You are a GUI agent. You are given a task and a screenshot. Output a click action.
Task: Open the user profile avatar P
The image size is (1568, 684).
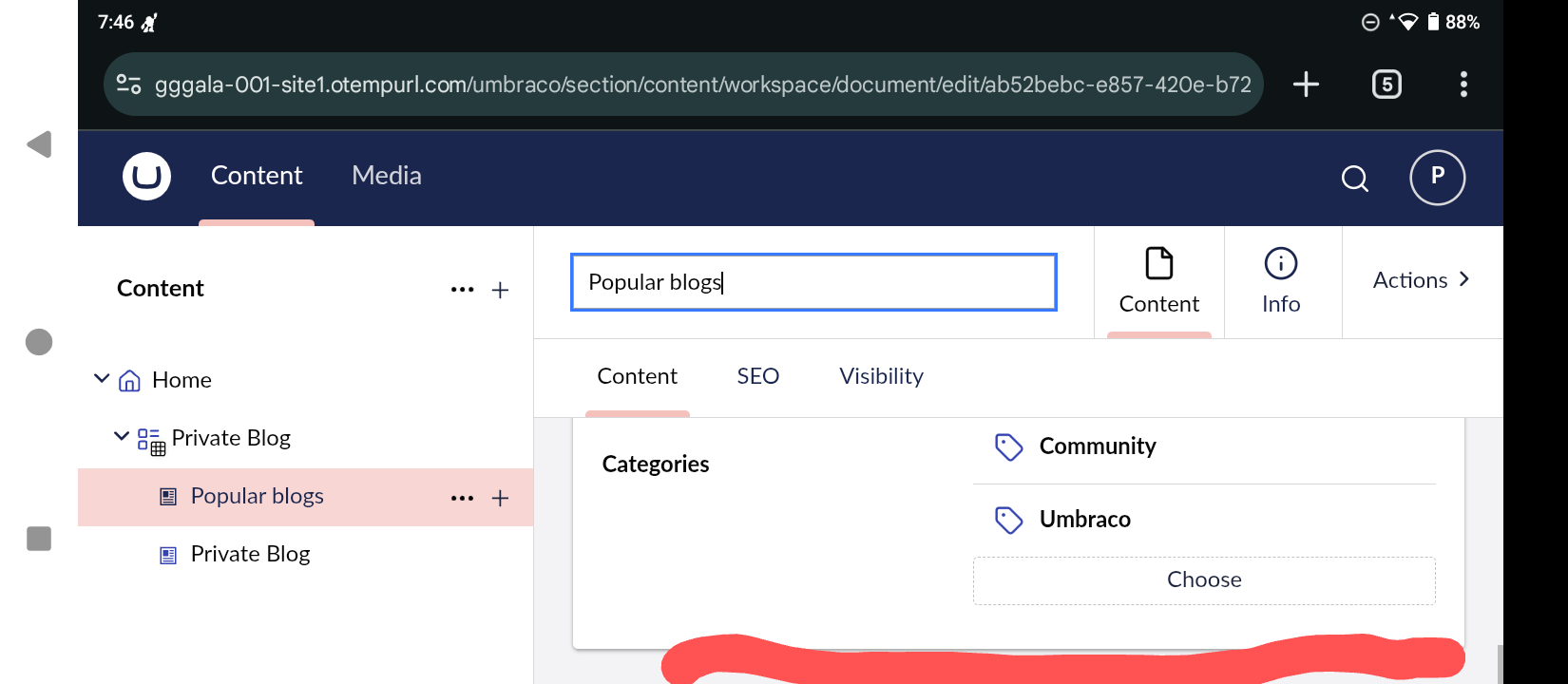[x=1437, y=178]
